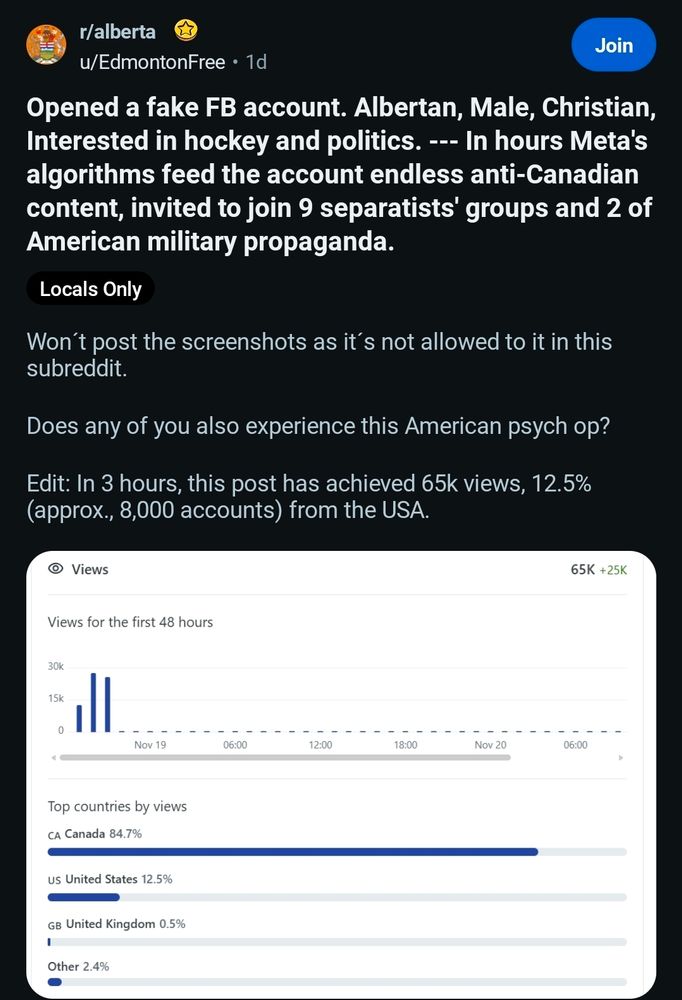Image resolution: width=682 pixels, height=1000 pixels.
Task: Click the chart scroll left arrow
Action: coord(54,758)
